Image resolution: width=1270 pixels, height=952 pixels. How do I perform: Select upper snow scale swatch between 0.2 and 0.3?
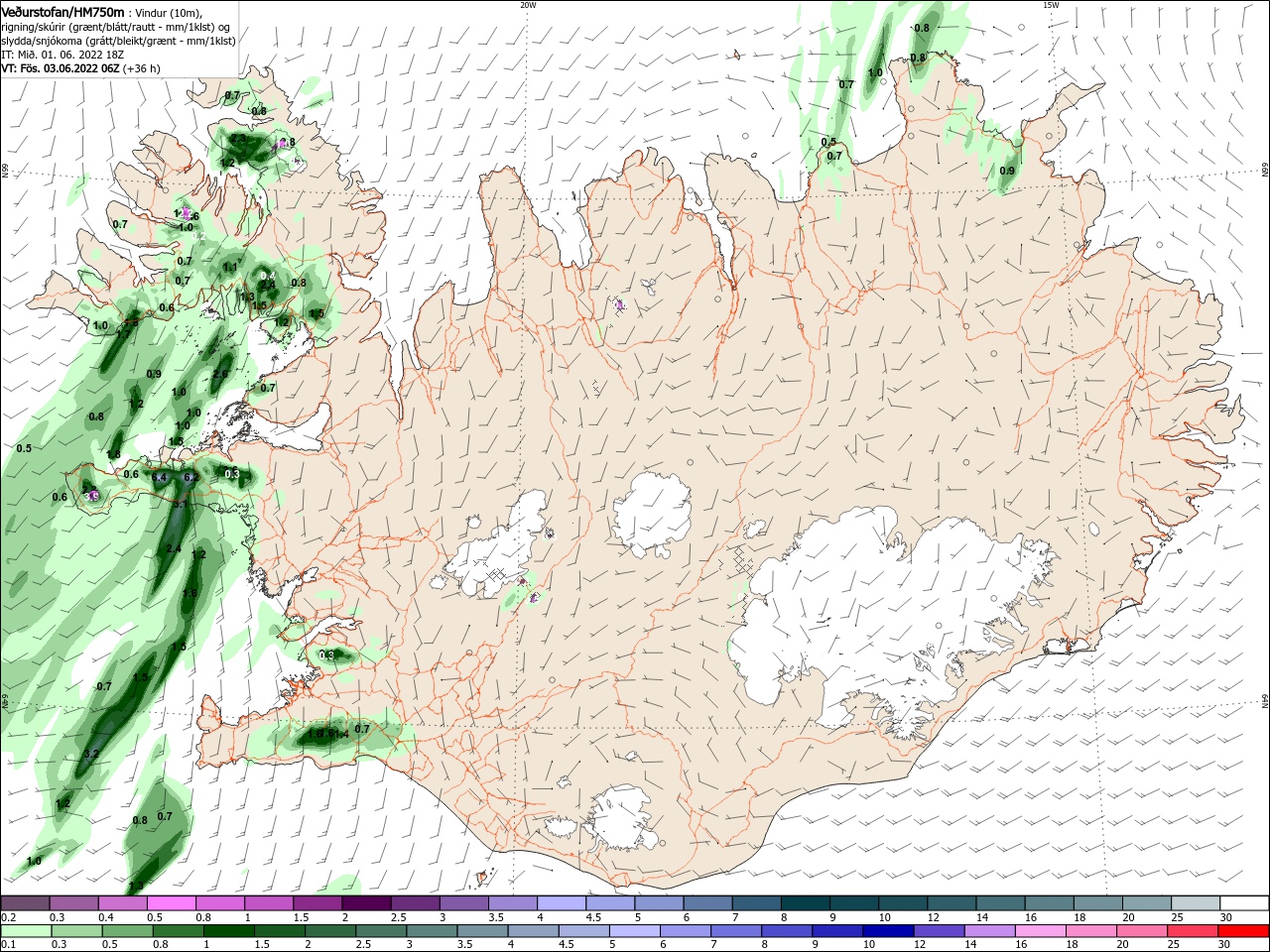point(25,903)
